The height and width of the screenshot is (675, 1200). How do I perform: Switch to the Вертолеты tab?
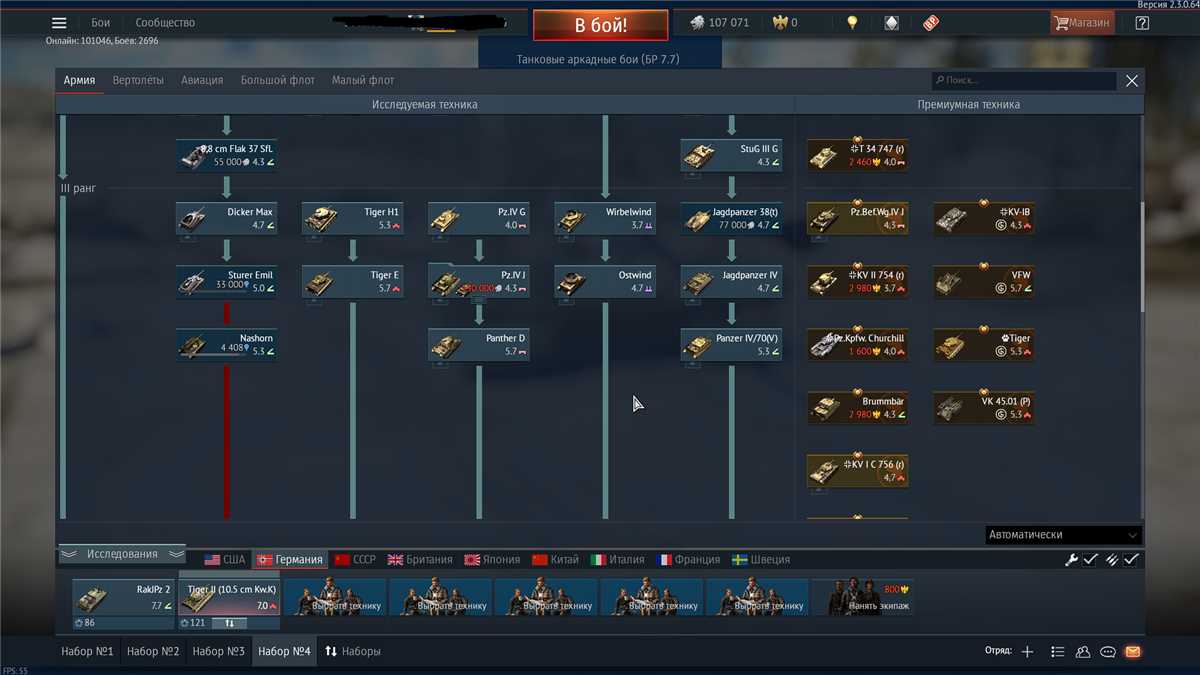138,80
